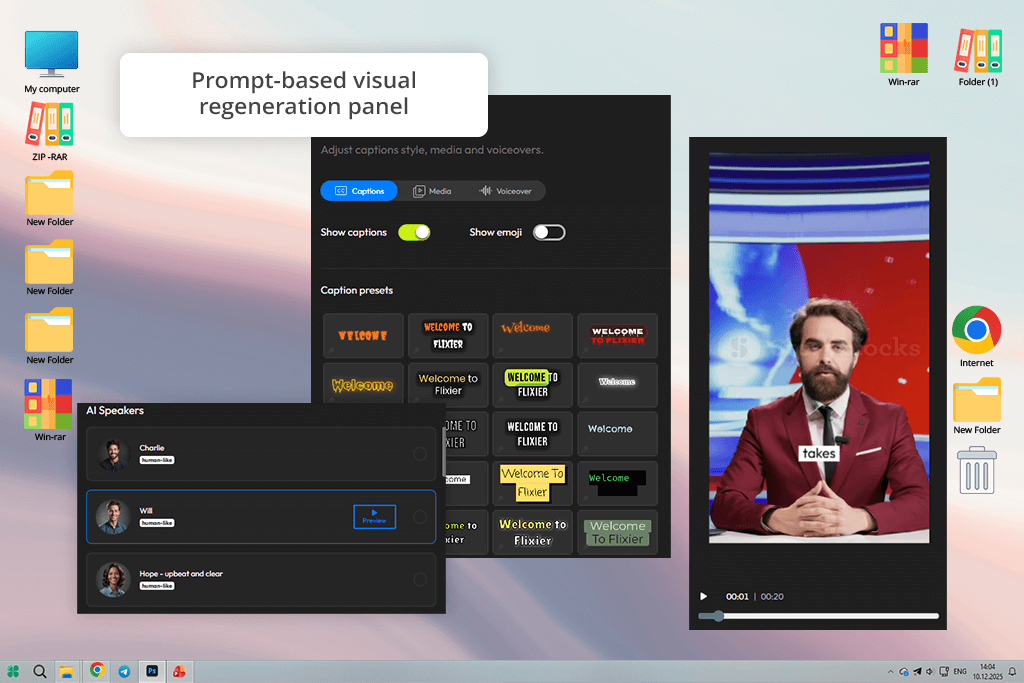
Task: Open the red app icon next to Photoshop
Action: click(x=179, y=671)
